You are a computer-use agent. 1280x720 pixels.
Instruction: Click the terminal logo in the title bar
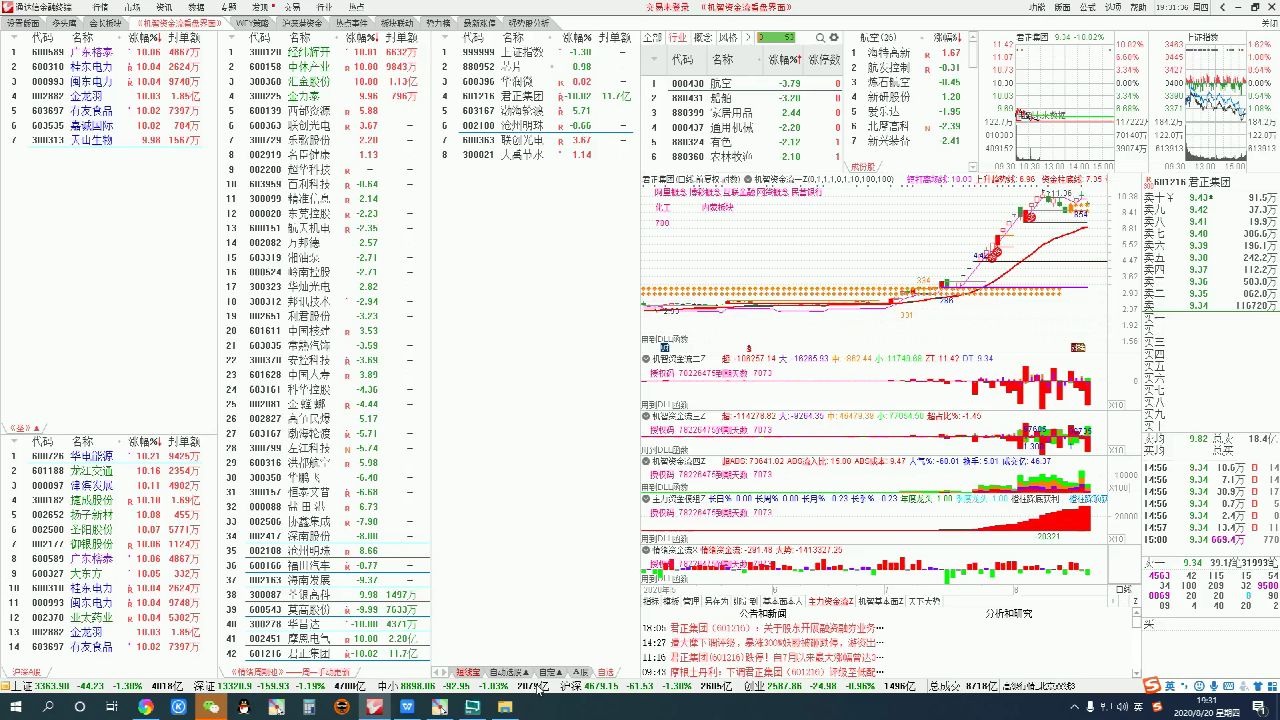(10, 8)
